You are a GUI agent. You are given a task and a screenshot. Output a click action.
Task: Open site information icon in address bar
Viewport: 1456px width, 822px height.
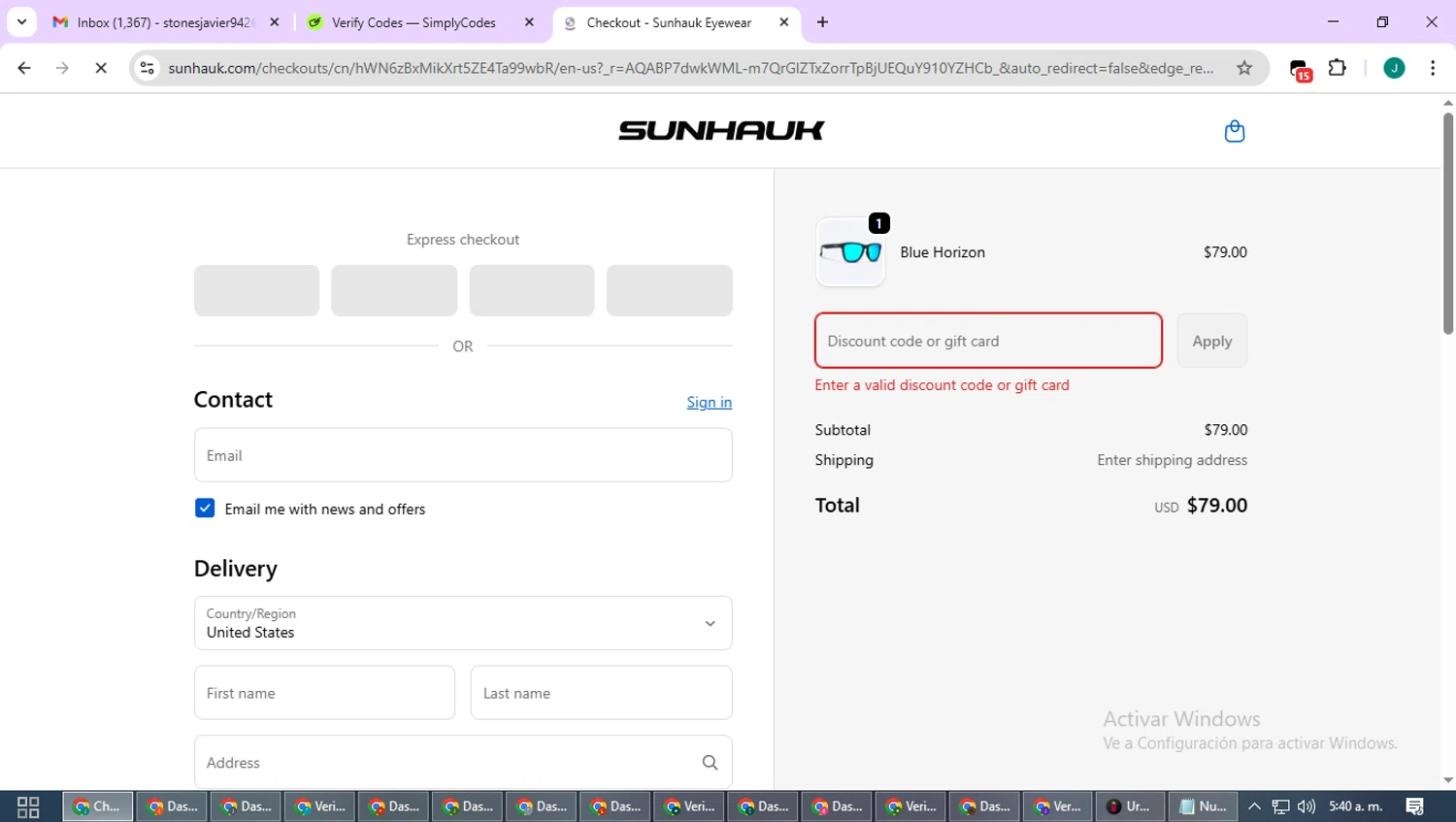pos(148,68)
